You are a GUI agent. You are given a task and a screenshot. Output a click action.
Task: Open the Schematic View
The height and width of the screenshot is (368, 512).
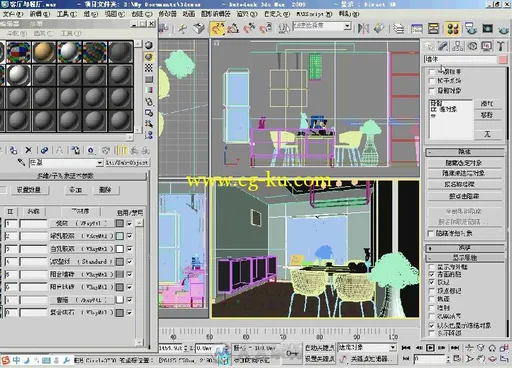click(433, 29)
